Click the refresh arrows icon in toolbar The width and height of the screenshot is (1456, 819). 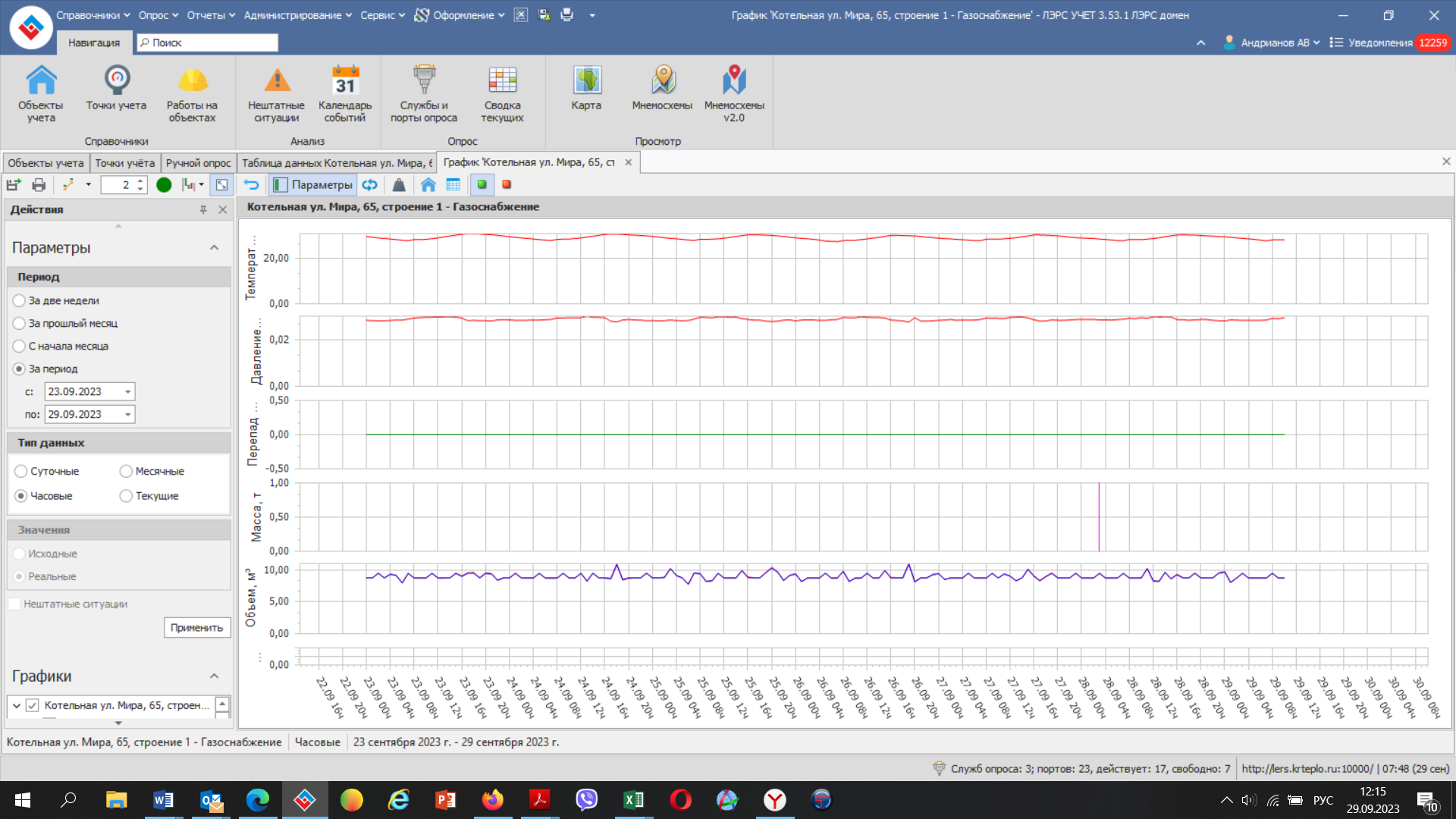[369, 184]
